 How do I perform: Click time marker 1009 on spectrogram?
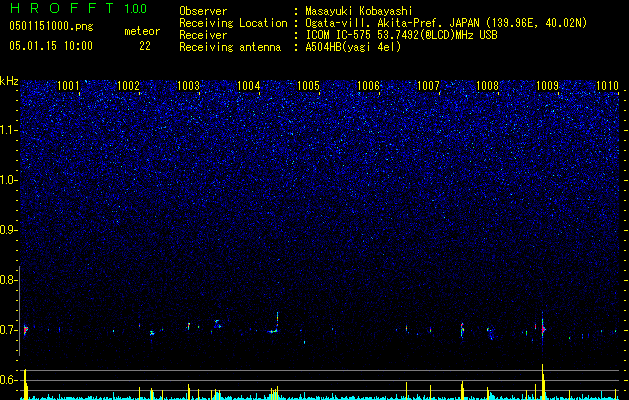coord(548,85)
